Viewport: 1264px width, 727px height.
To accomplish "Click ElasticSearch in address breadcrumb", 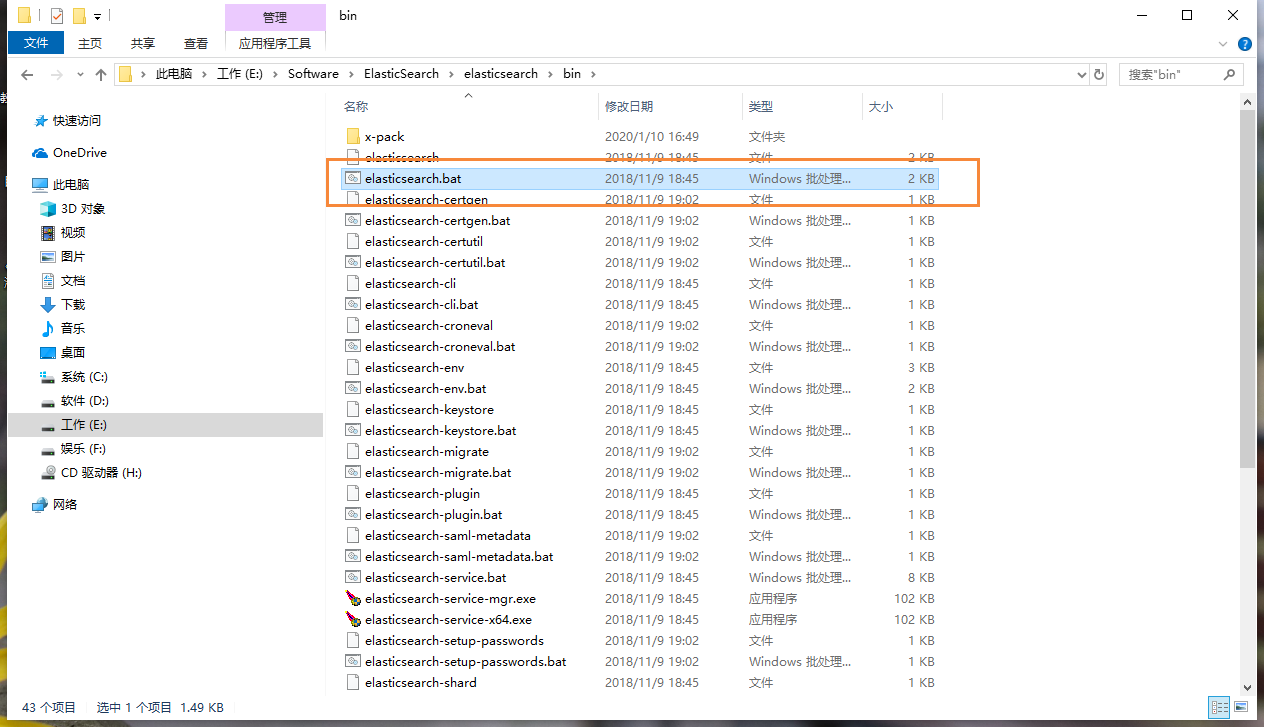I will click(401, 74).
